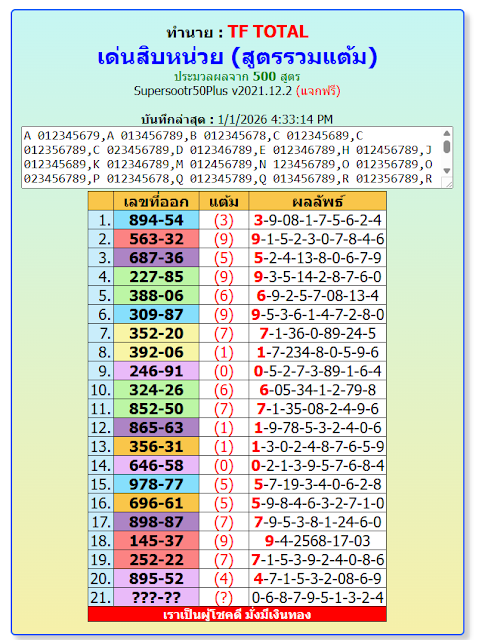Select drawn number 898-87
The height and width of the screenshot is (640, 482).
[x=156, y=522]
